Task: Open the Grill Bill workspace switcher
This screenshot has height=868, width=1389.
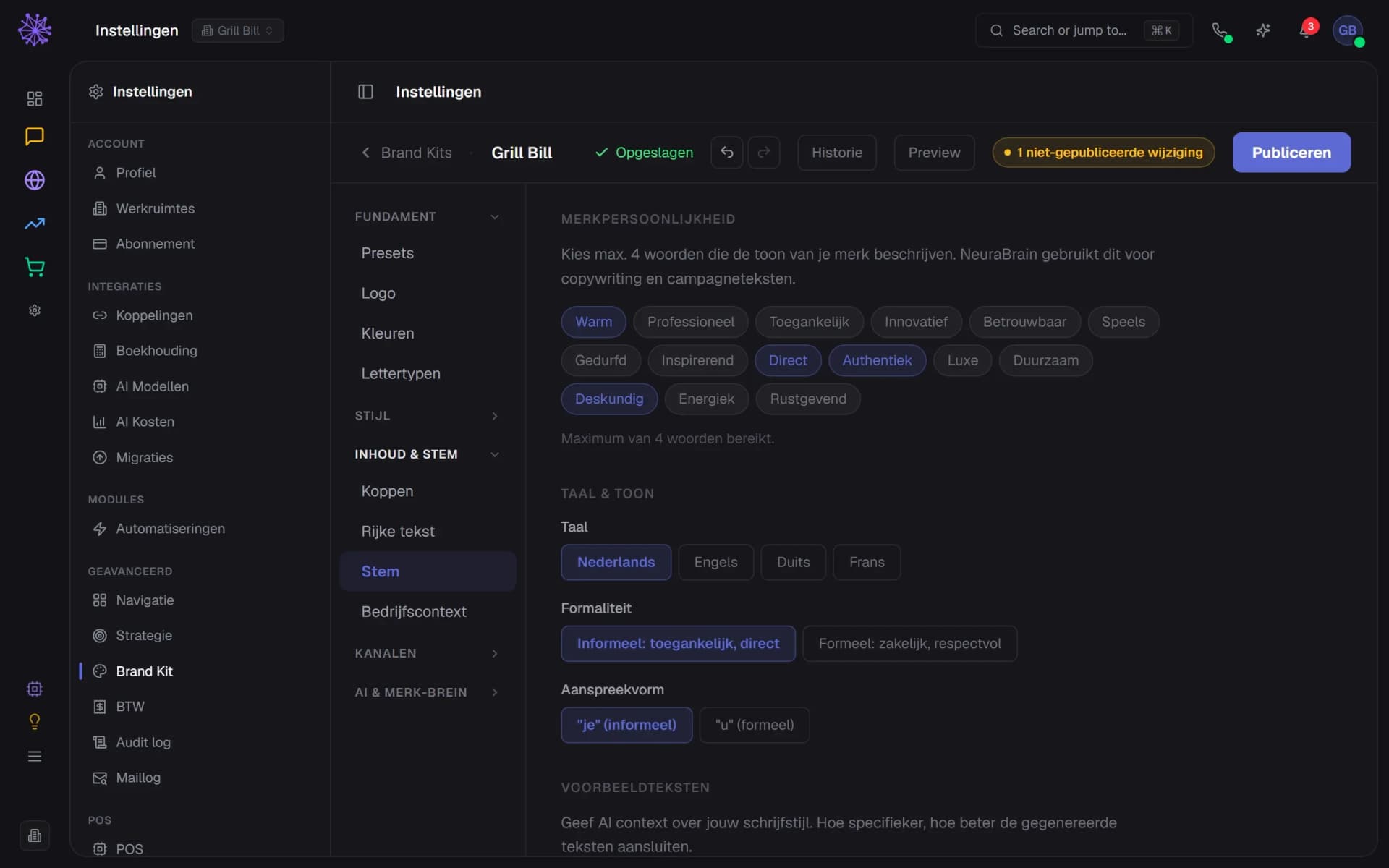Action: (237, 30)
